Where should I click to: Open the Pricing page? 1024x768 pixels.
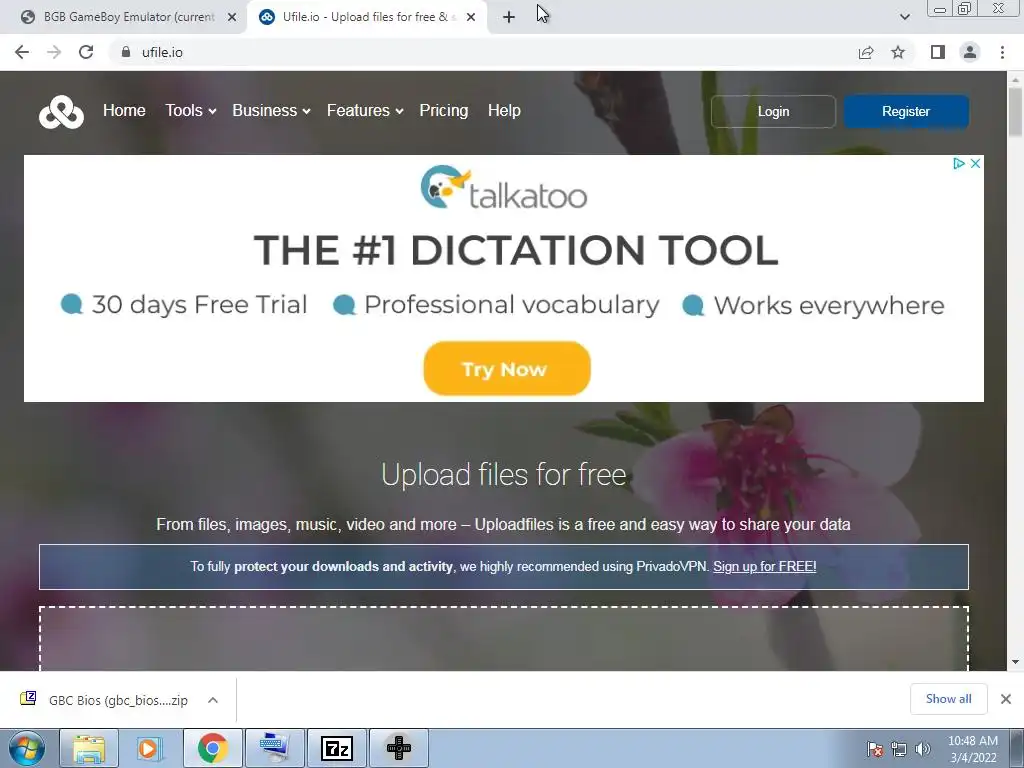(x=443, y=110)
